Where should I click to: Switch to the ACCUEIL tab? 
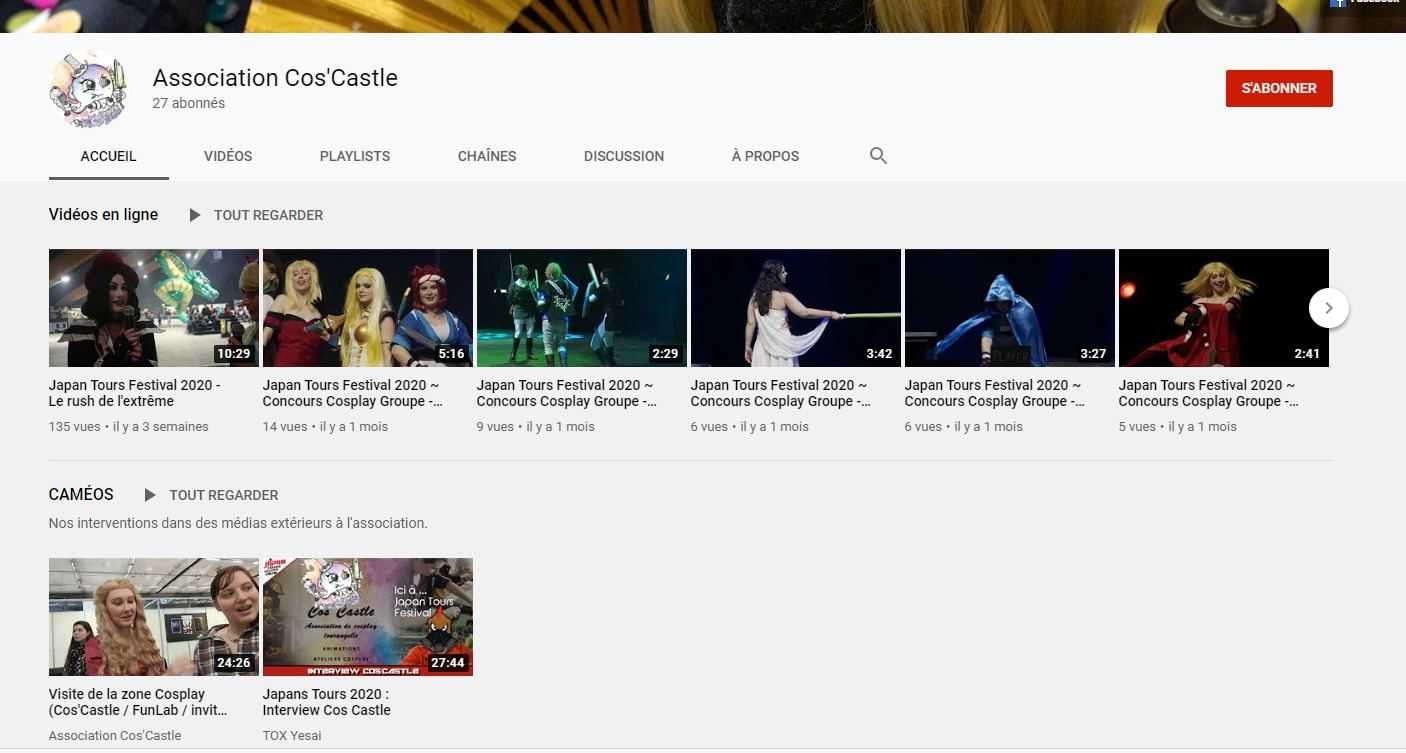click(109, 156)
